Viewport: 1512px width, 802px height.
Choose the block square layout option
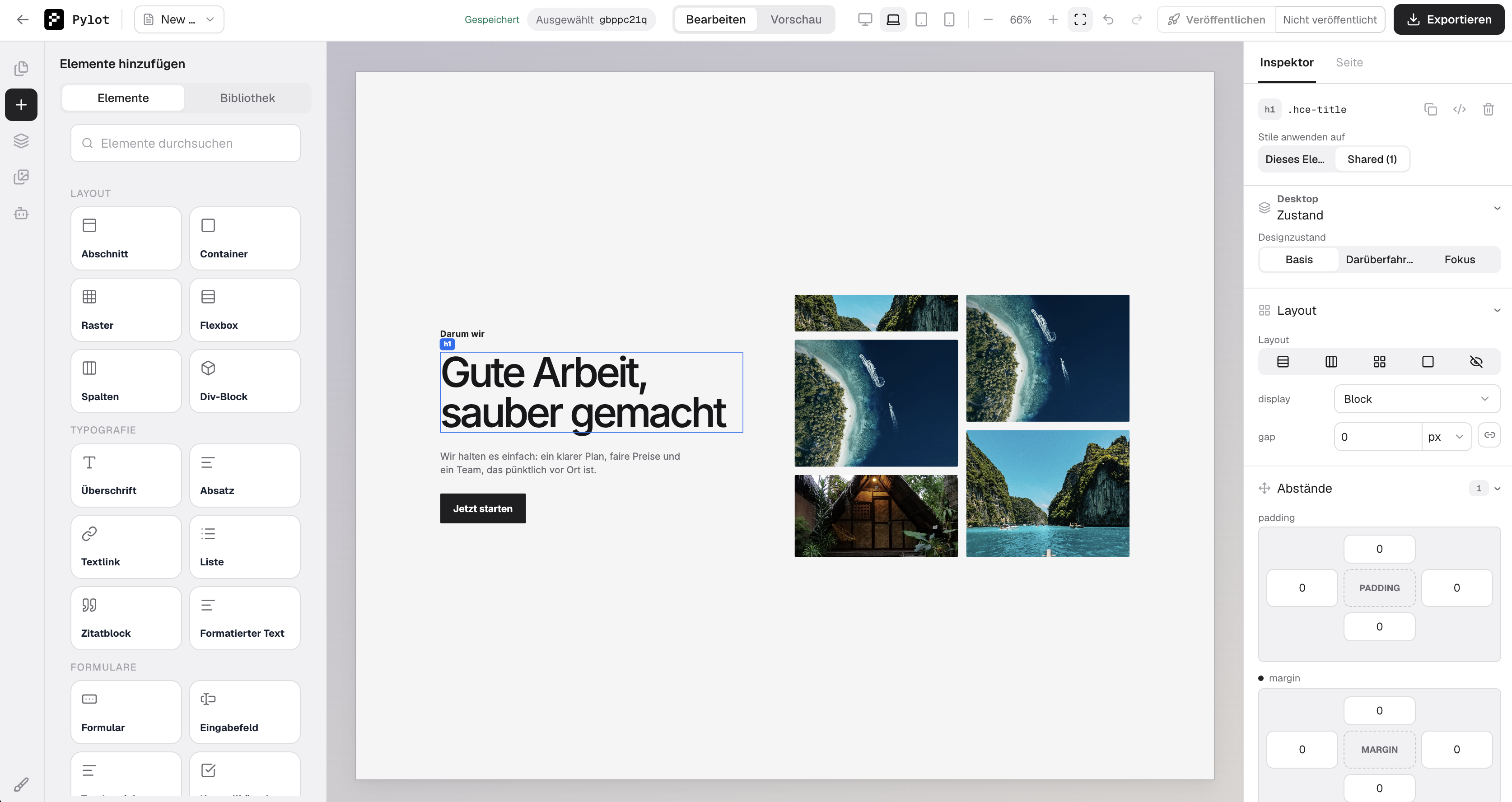1428,362
